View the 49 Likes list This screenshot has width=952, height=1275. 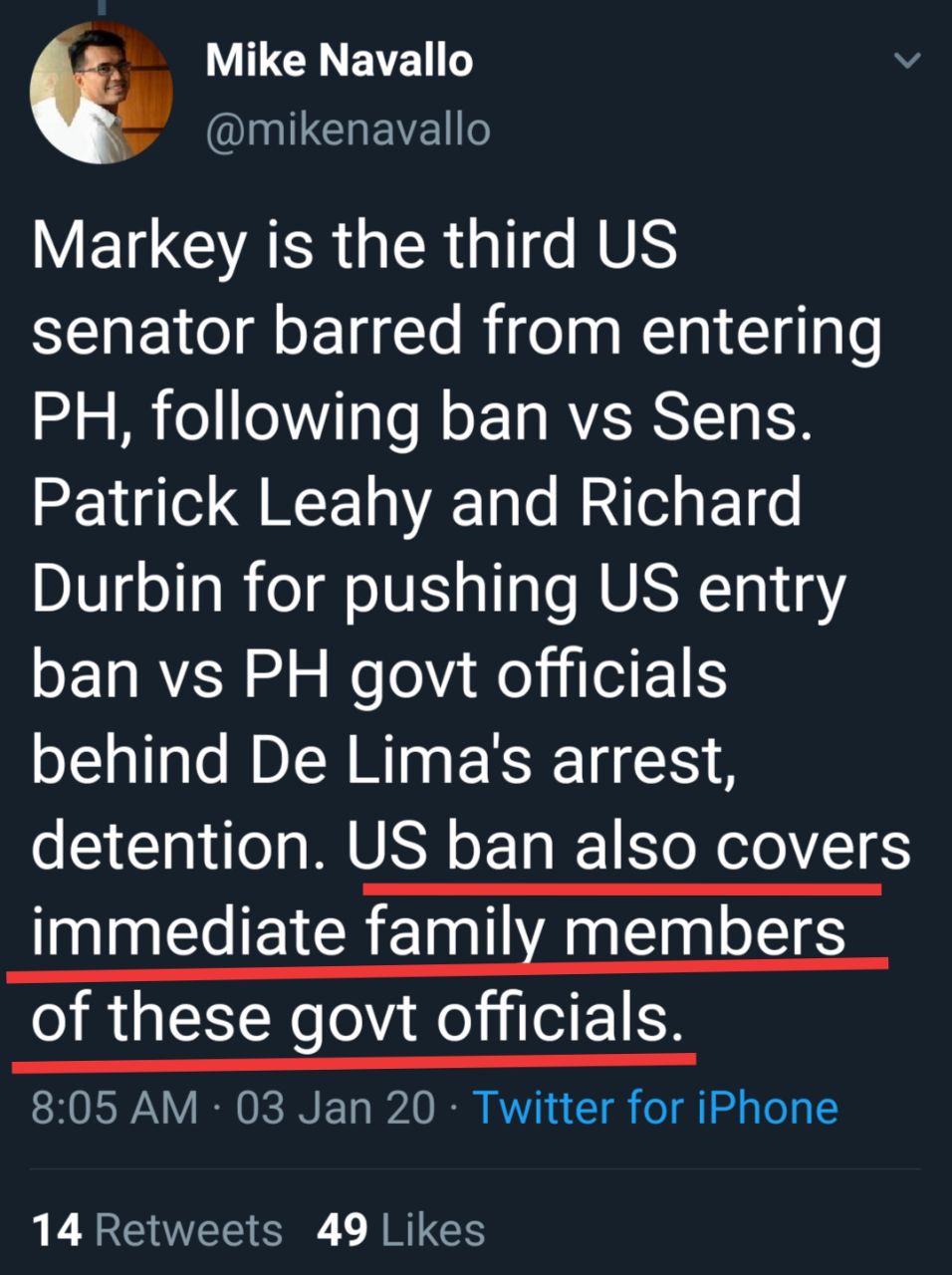point(400,1230)
